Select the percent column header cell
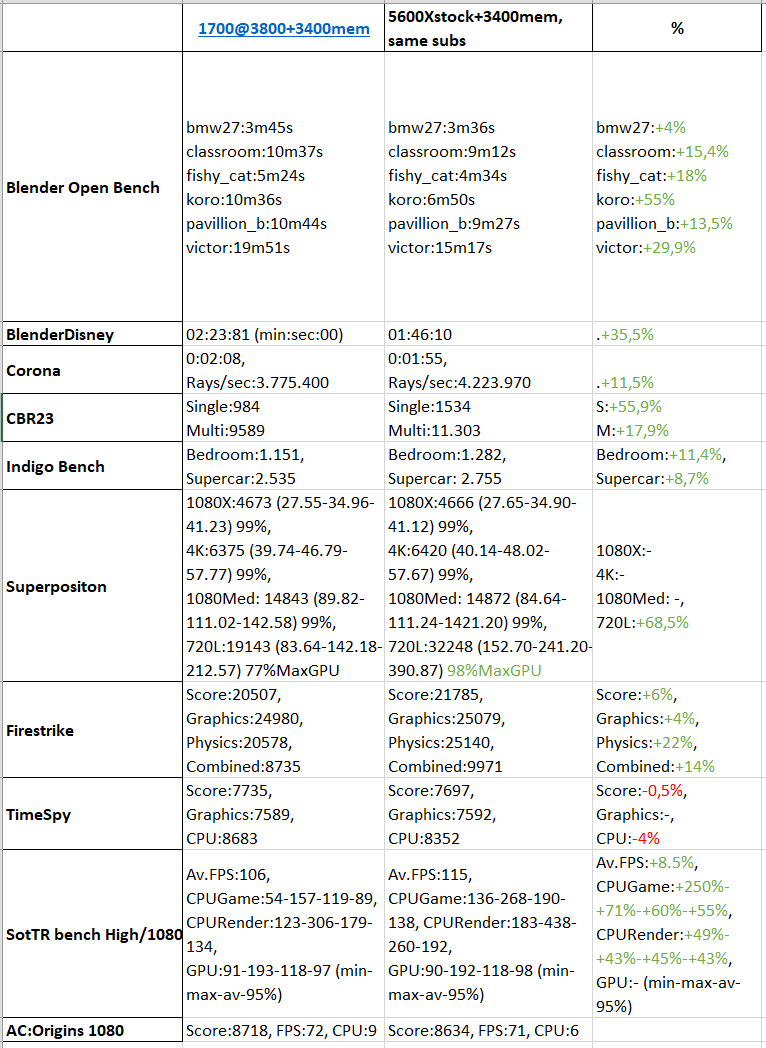 click(x=678, y=28)
